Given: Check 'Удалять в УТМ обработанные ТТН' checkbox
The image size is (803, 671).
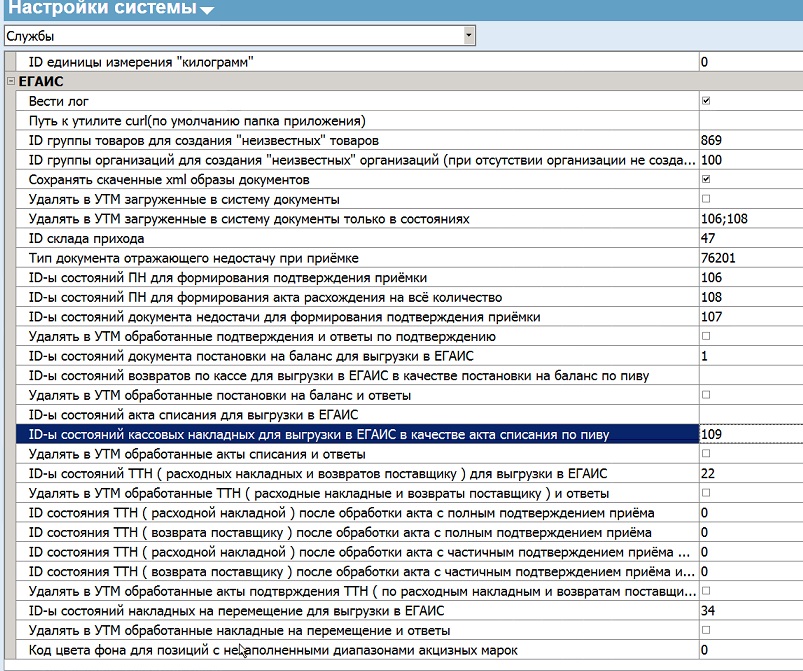Looking at the screenshot, I should (706, 493).
